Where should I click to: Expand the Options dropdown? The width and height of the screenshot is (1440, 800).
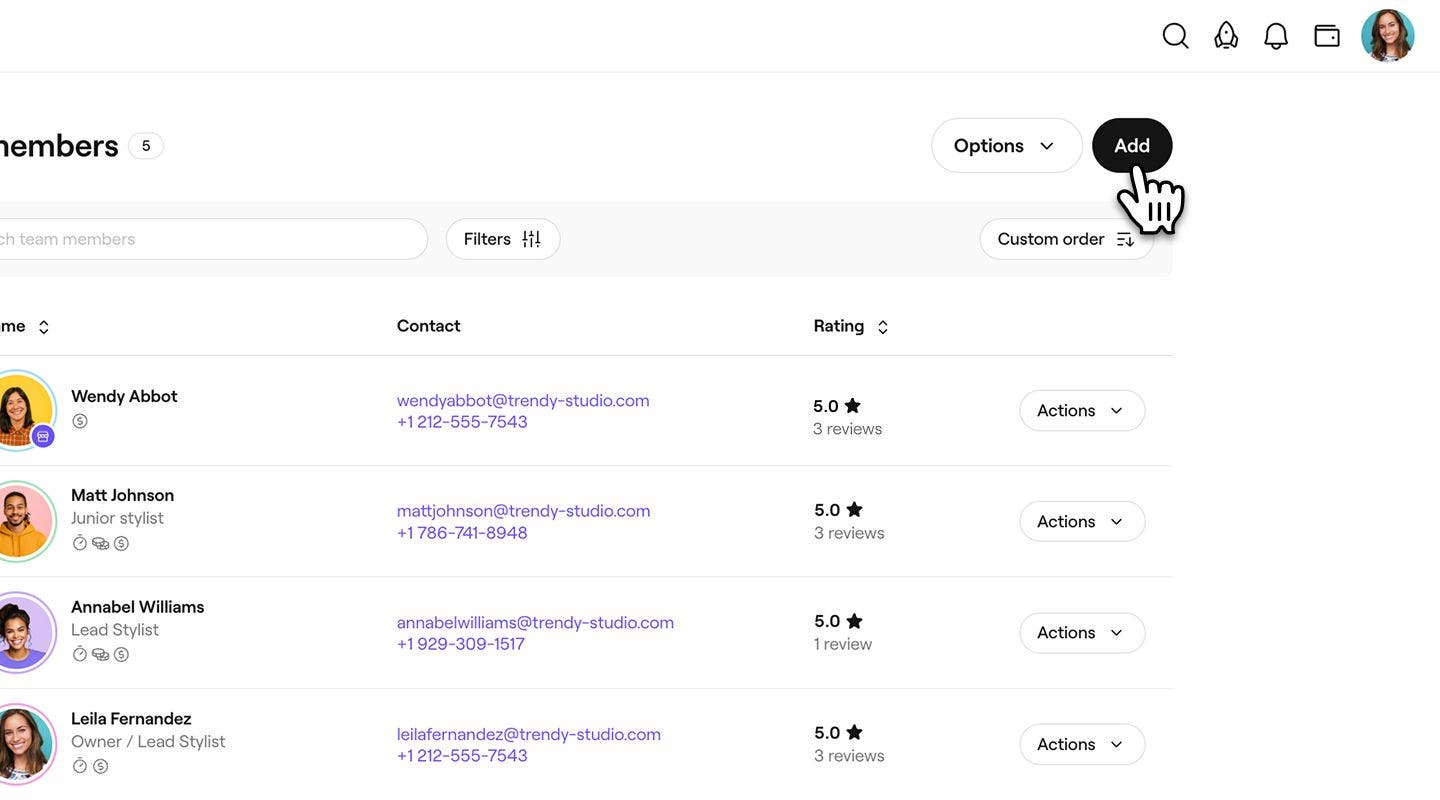click(x=1006, y=146)
